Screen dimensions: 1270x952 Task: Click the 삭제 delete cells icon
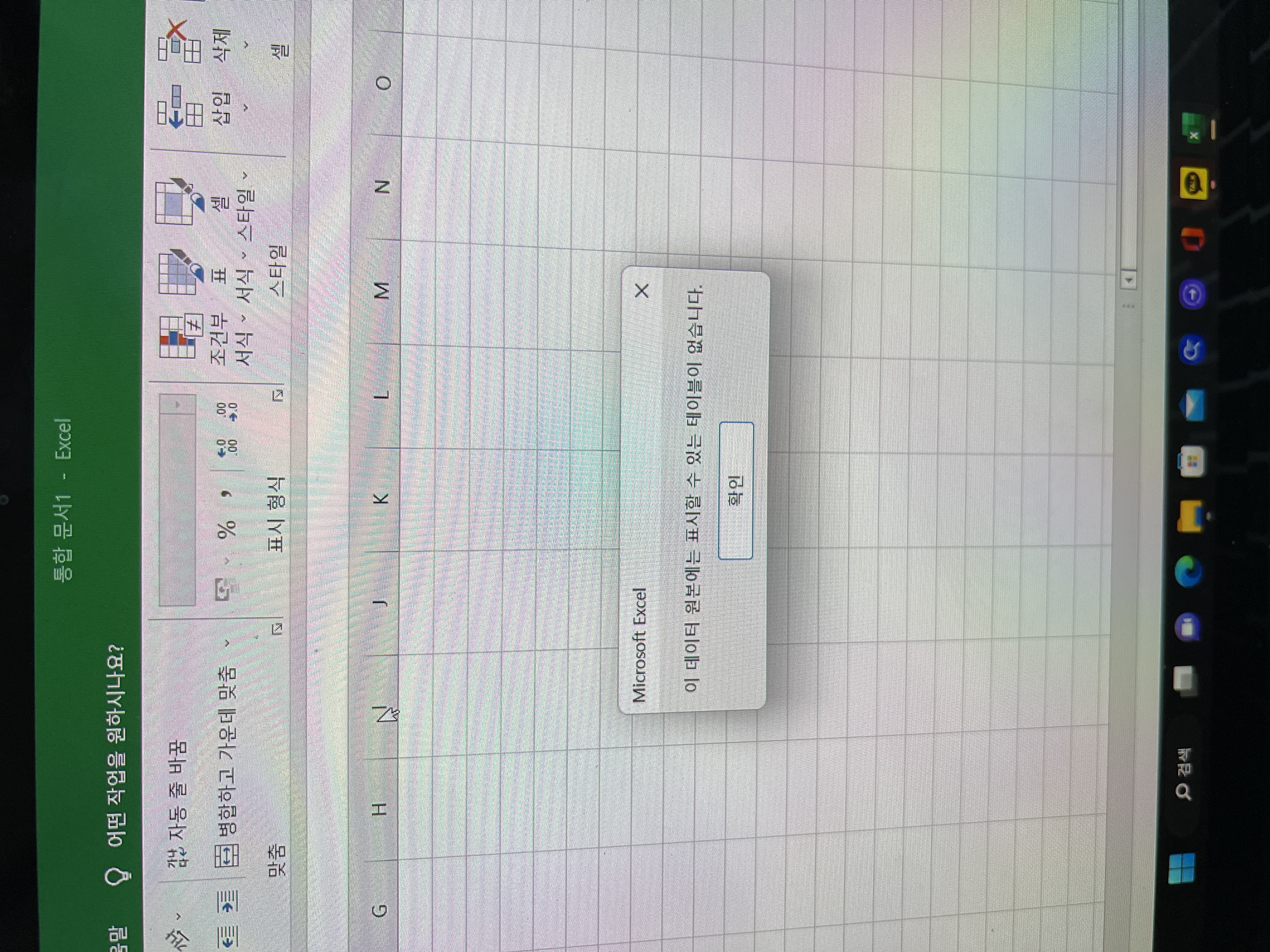tap(179, 41)
